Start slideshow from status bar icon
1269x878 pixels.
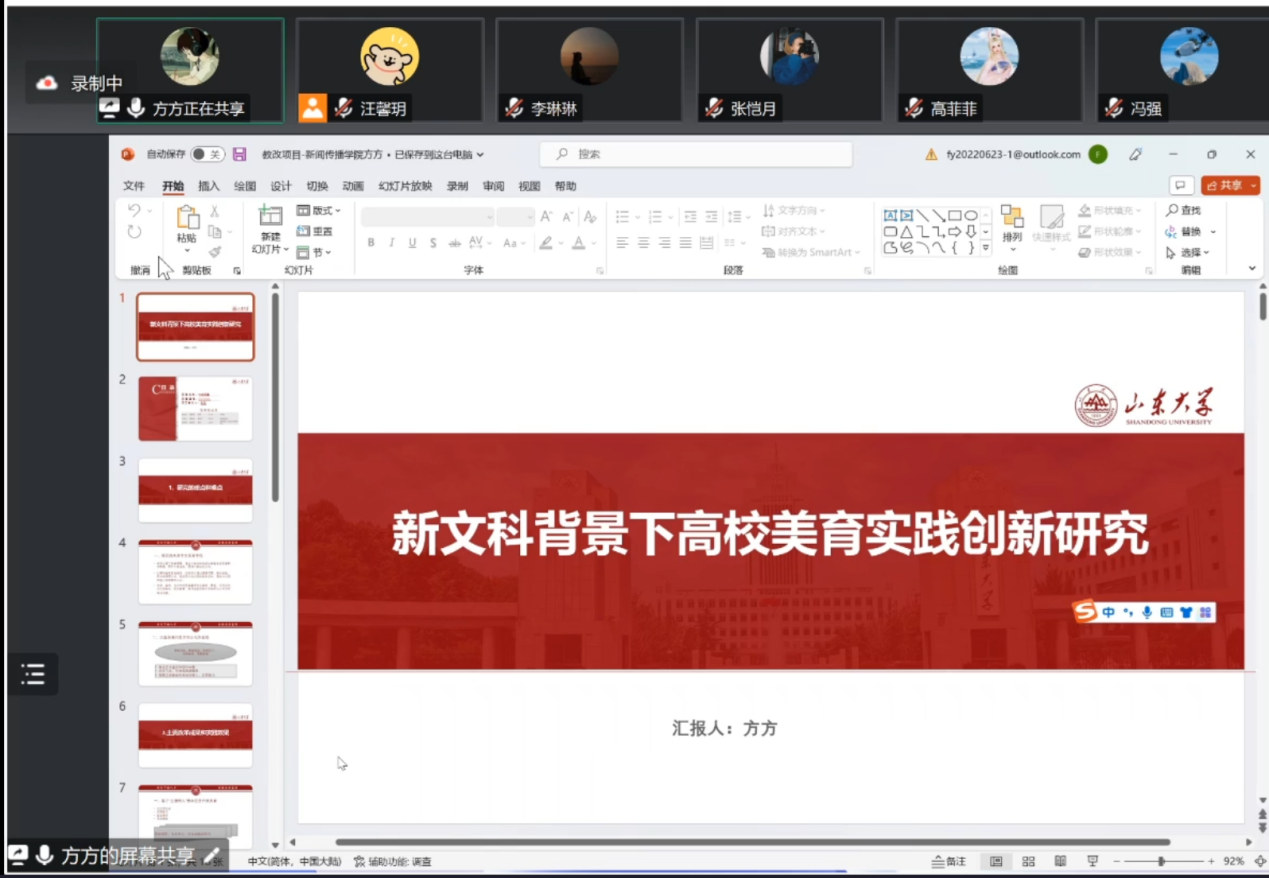click(1092, 861)
